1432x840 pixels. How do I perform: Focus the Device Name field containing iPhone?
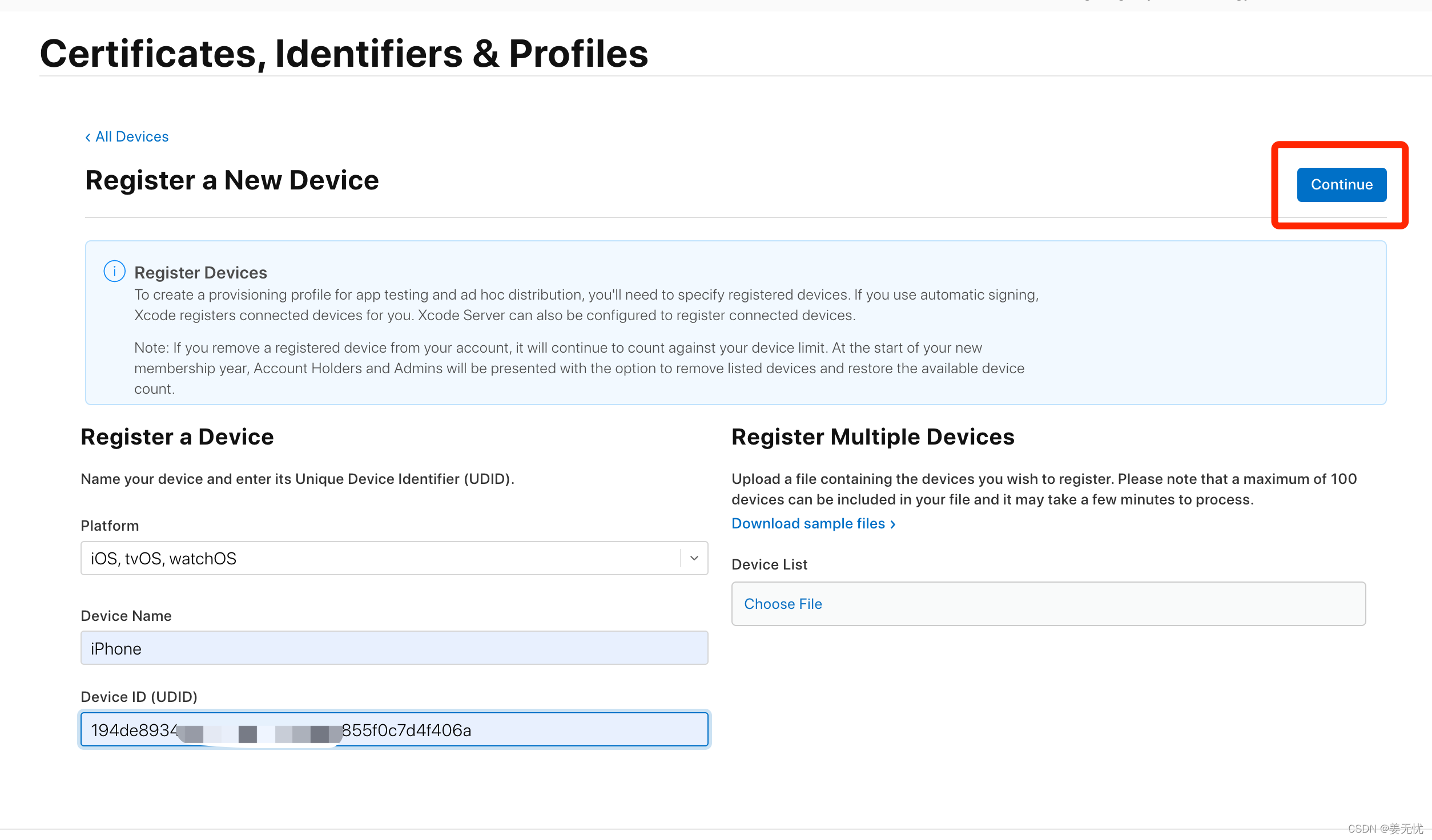coord(394,648)
